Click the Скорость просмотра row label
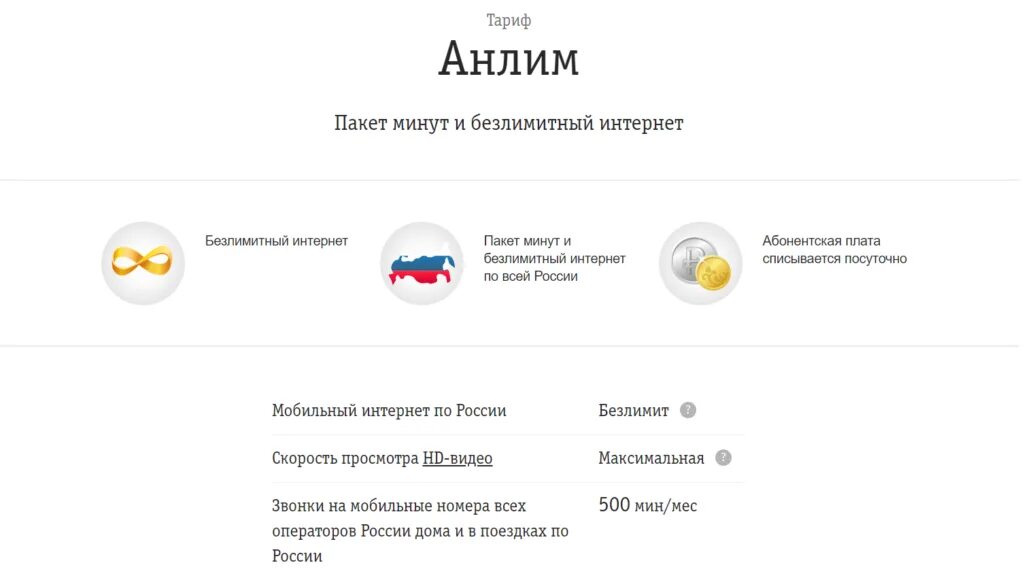 pos(345,459)
